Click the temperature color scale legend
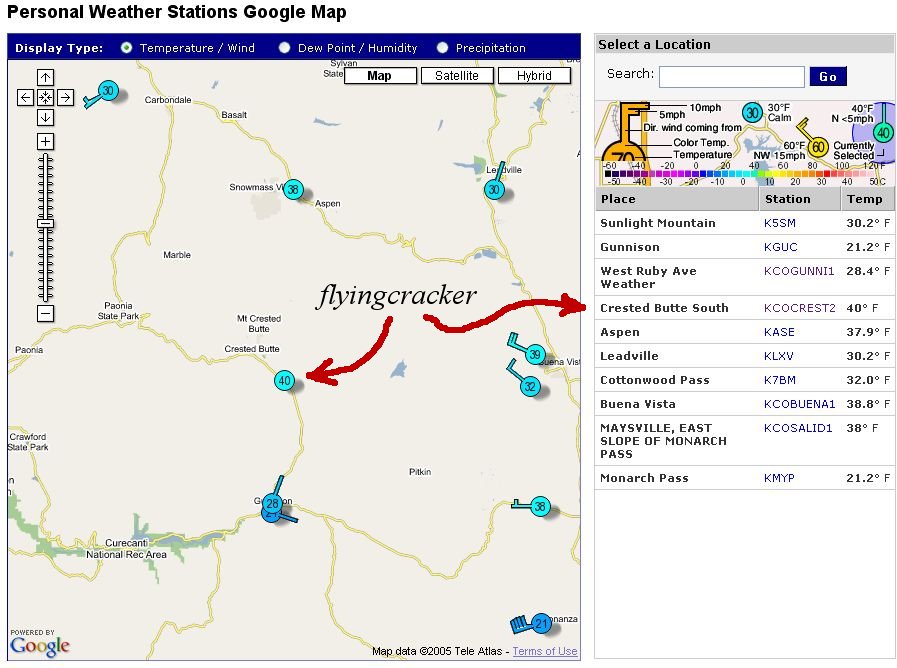Screen dimensions: 897x668 pos(745,173)
